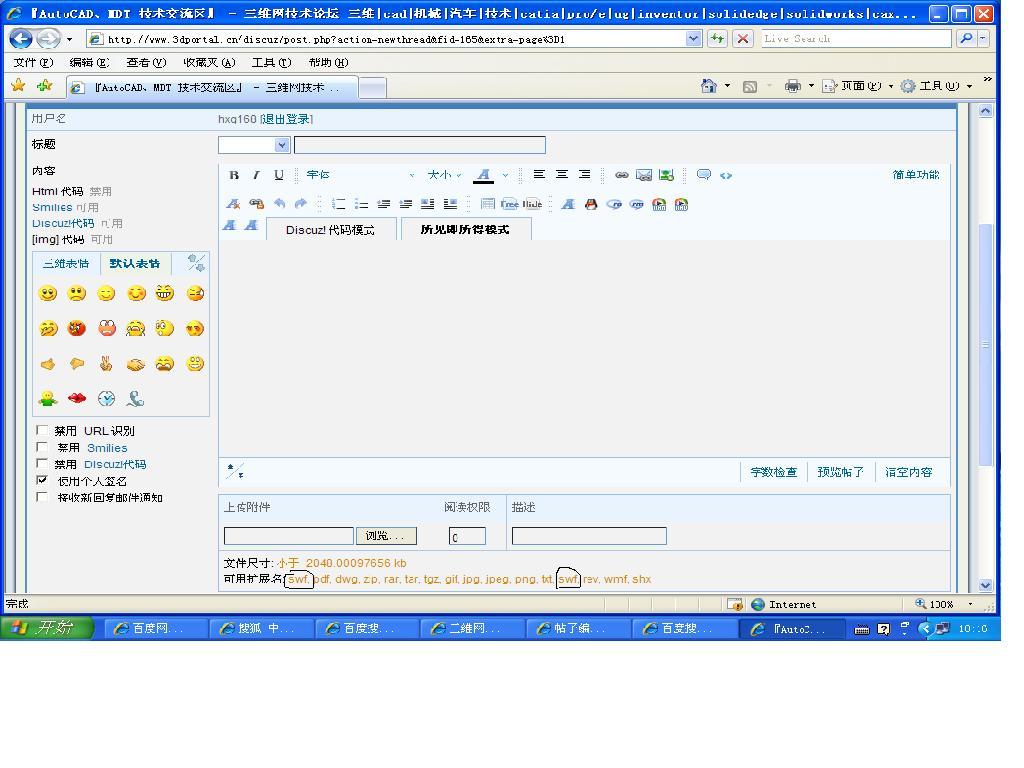Click the IE Print toolbar icon
Viewport: 1024px width, 768px height.
792,86
